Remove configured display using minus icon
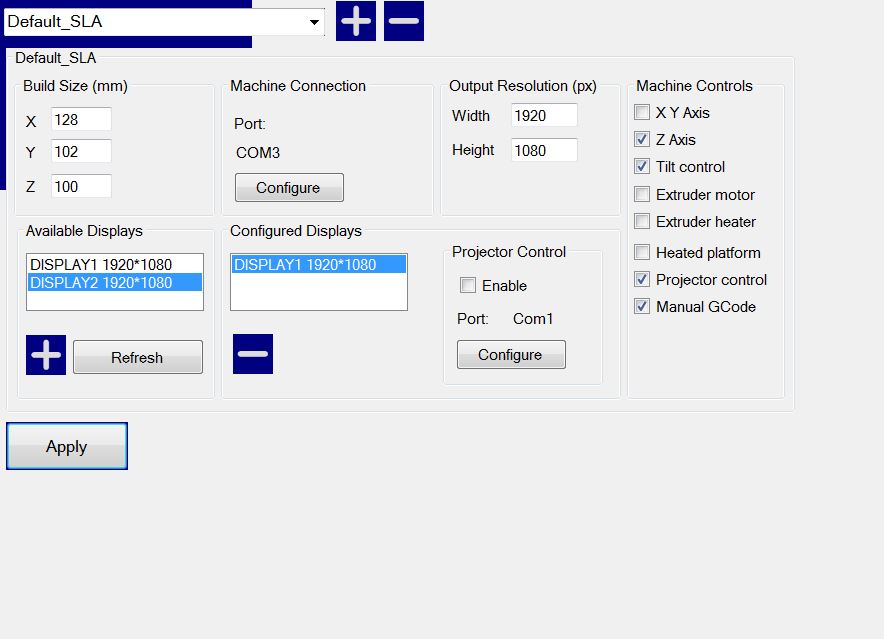Image resolution: width=884 pixels, height=639 pixels. pos(253,354)
